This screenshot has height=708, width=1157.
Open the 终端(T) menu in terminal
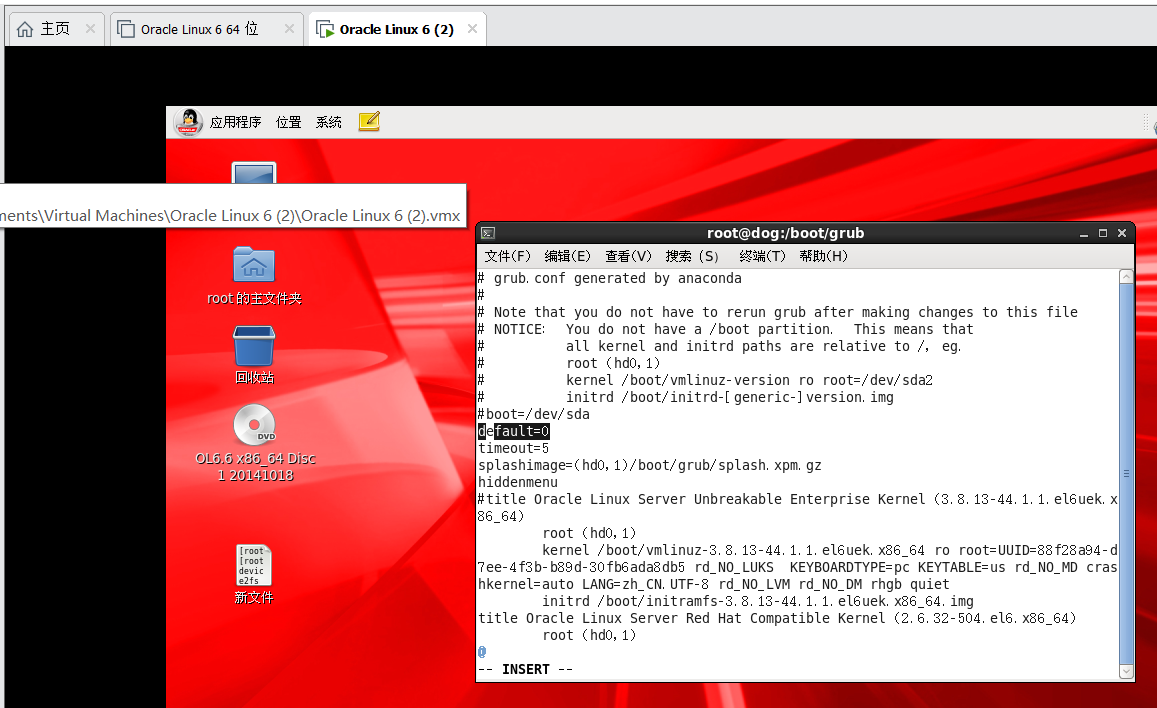(762, 256)
